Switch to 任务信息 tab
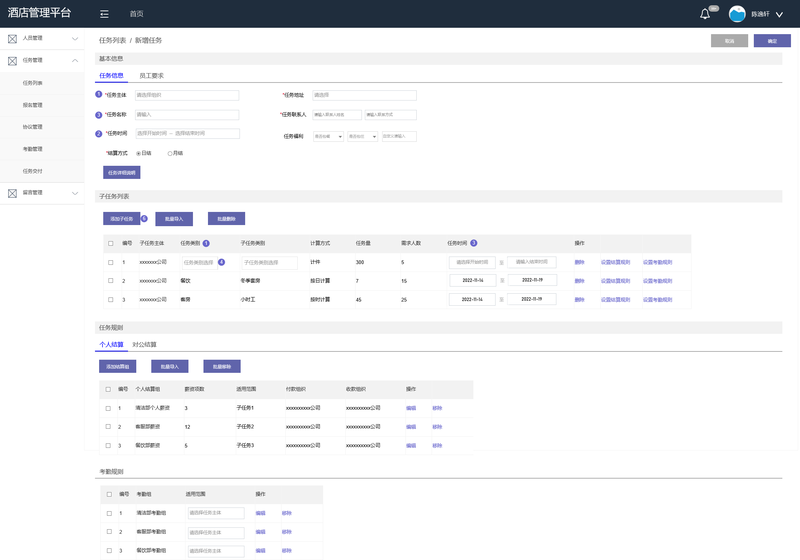800x560 pixels. point(111,75)
